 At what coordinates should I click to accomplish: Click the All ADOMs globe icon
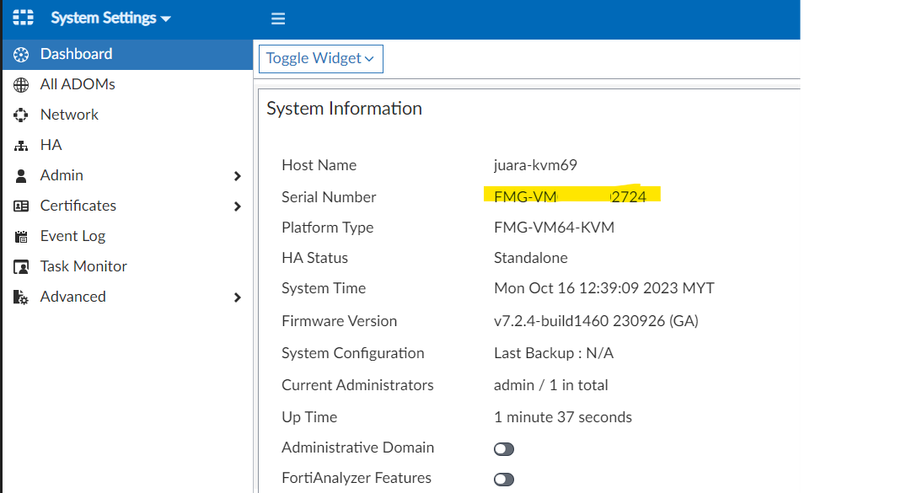tap(21, 85)
